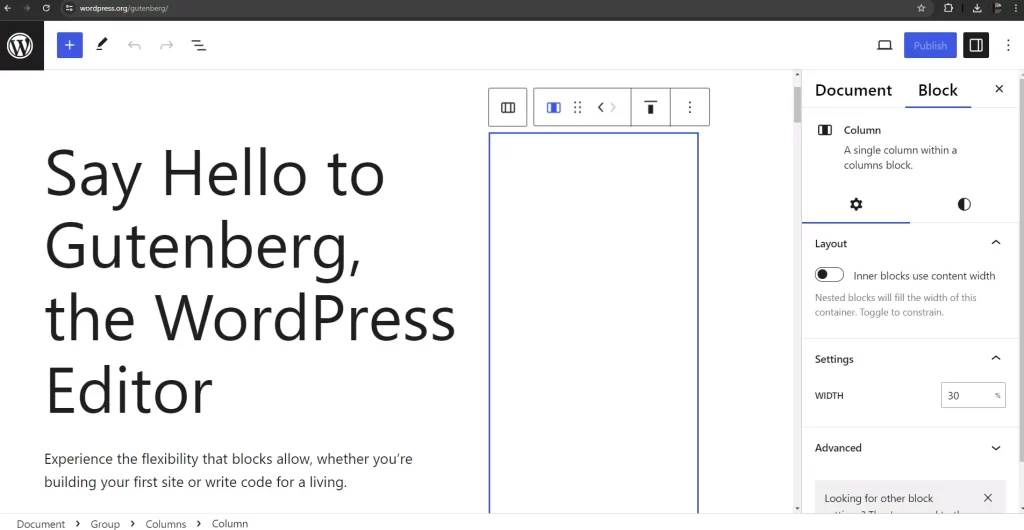Select Columns in the breadcrumb
Image resolution: width=1024 pixels, height=530 pixels.
(166, 523)
